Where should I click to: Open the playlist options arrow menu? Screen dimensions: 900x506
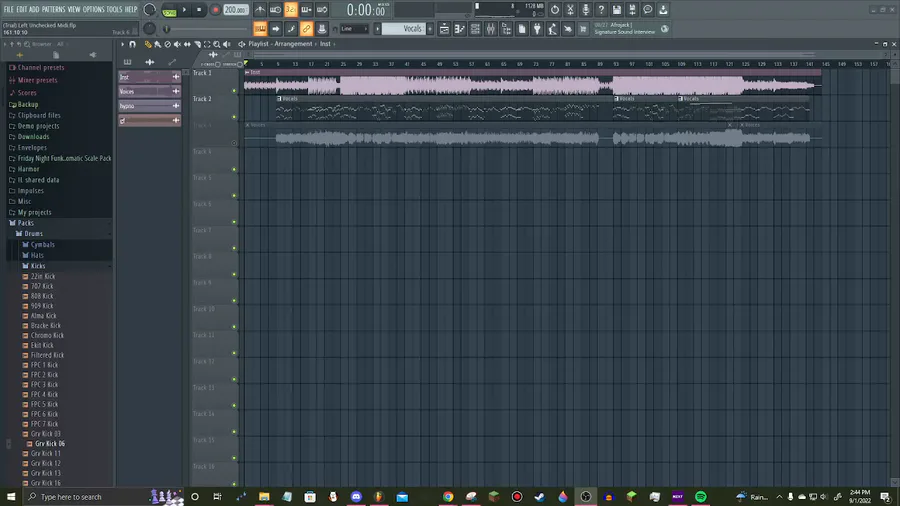pyautogui.click(x=122, y=44)
